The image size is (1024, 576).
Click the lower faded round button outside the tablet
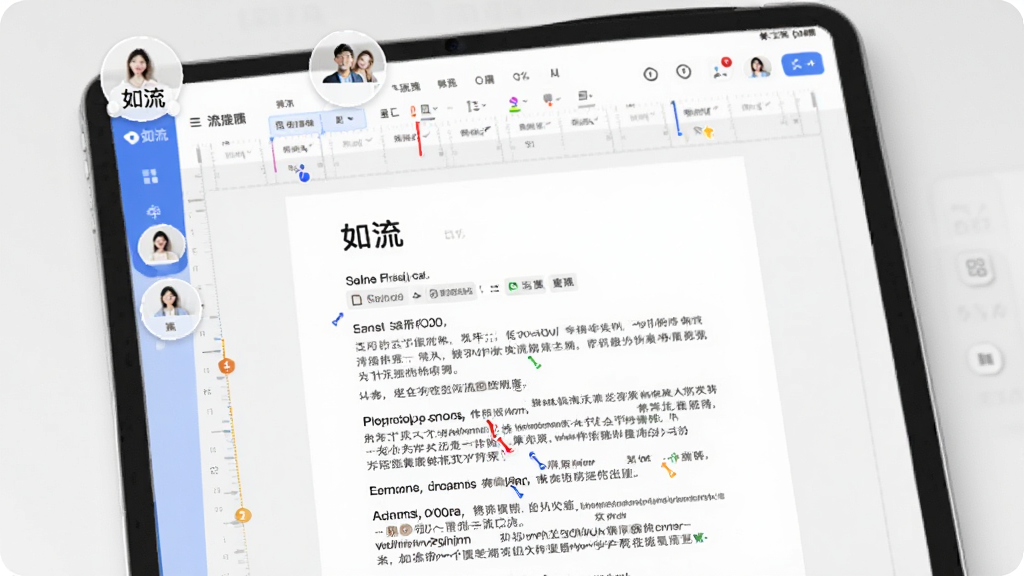pos(985,359)
